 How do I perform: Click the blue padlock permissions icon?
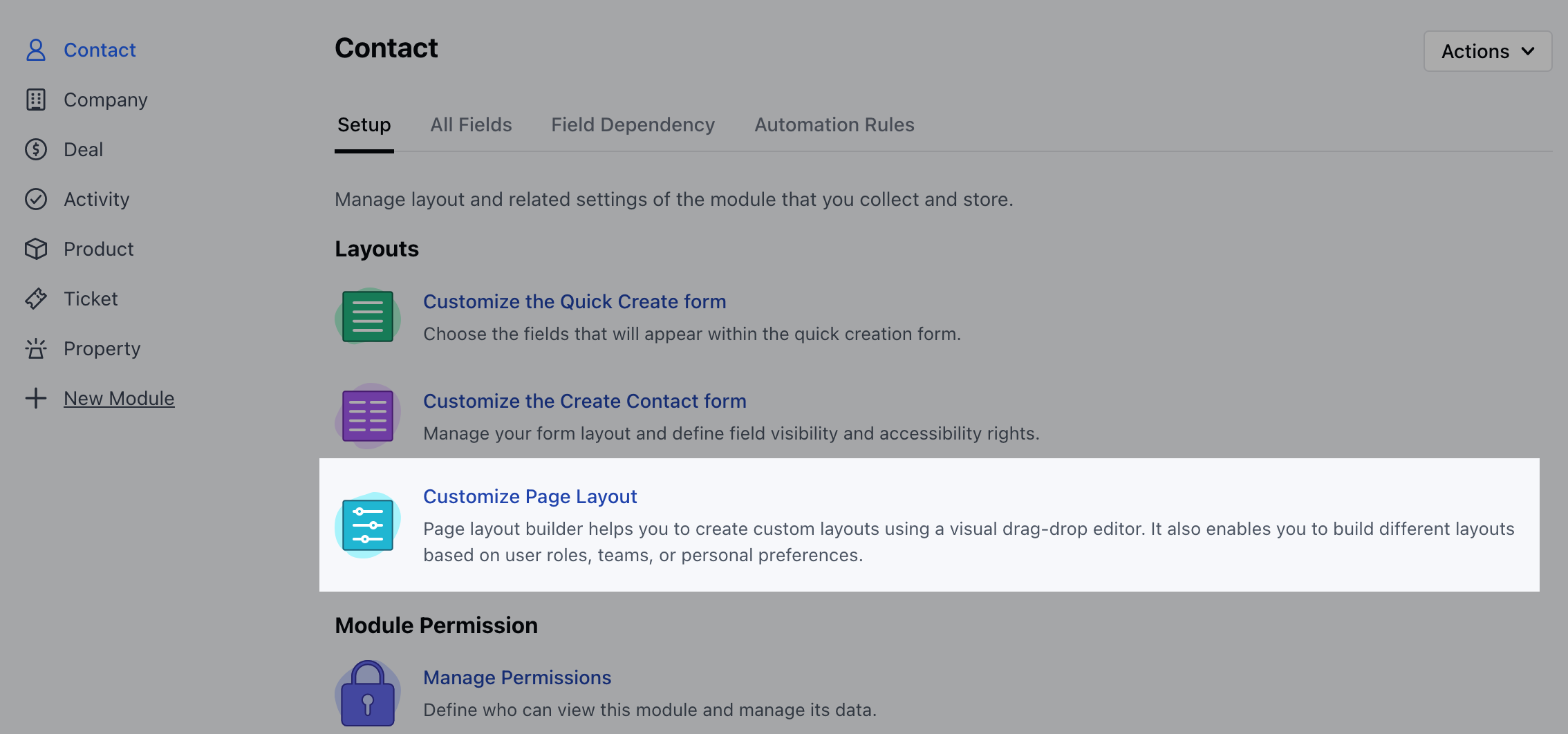tap(368, 693)
